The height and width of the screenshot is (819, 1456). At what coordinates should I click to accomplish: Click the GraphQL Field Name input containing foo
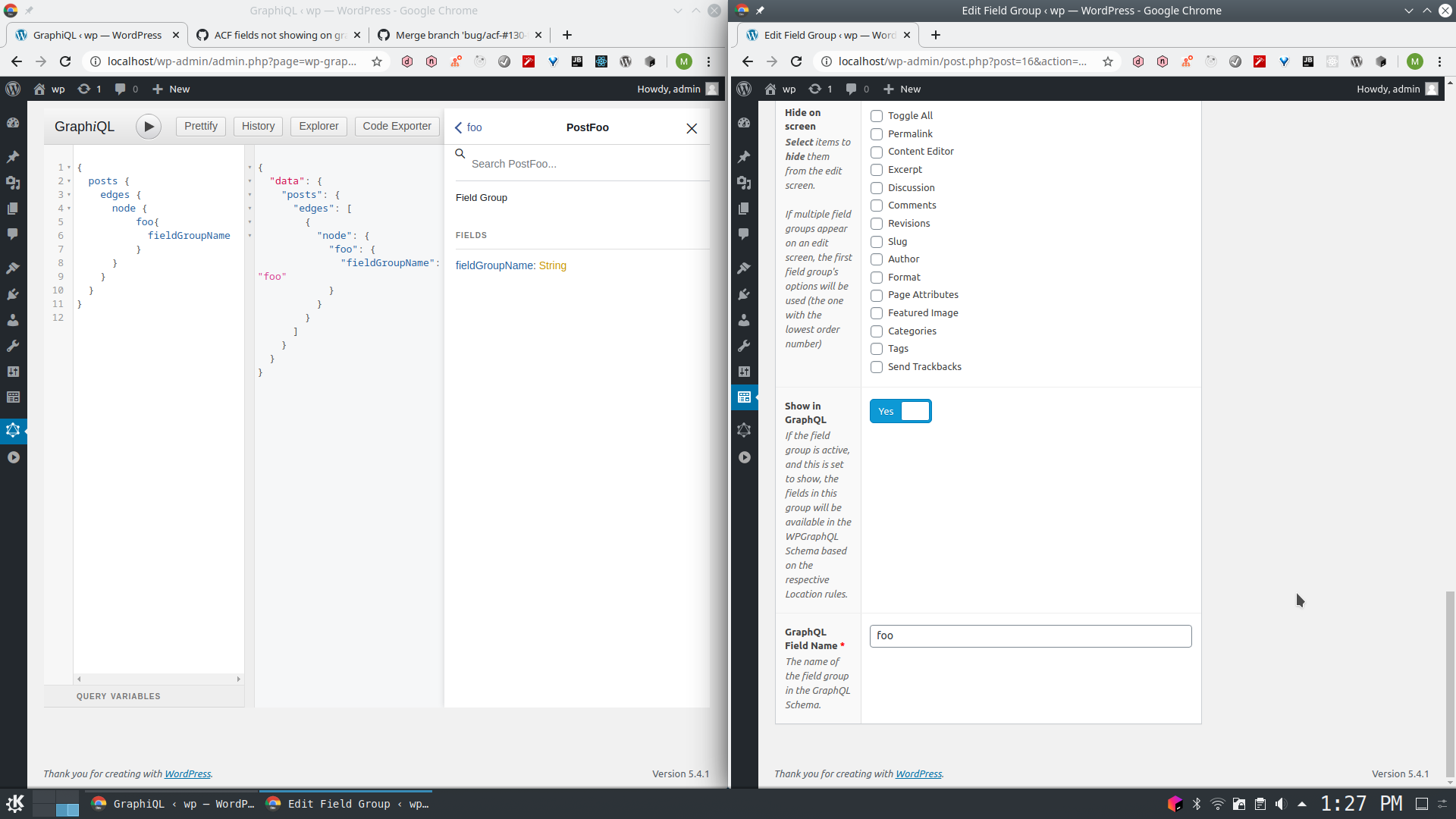(1029, 635)
